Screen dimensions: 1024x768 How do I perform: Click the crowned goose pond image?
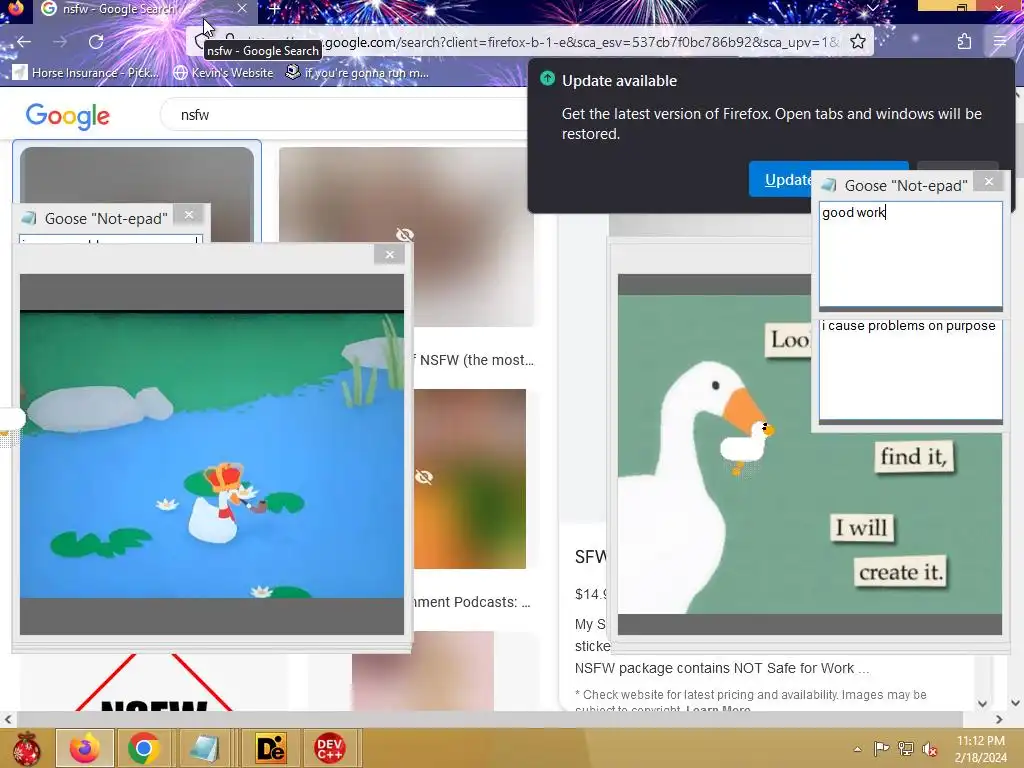pos(212,454)
